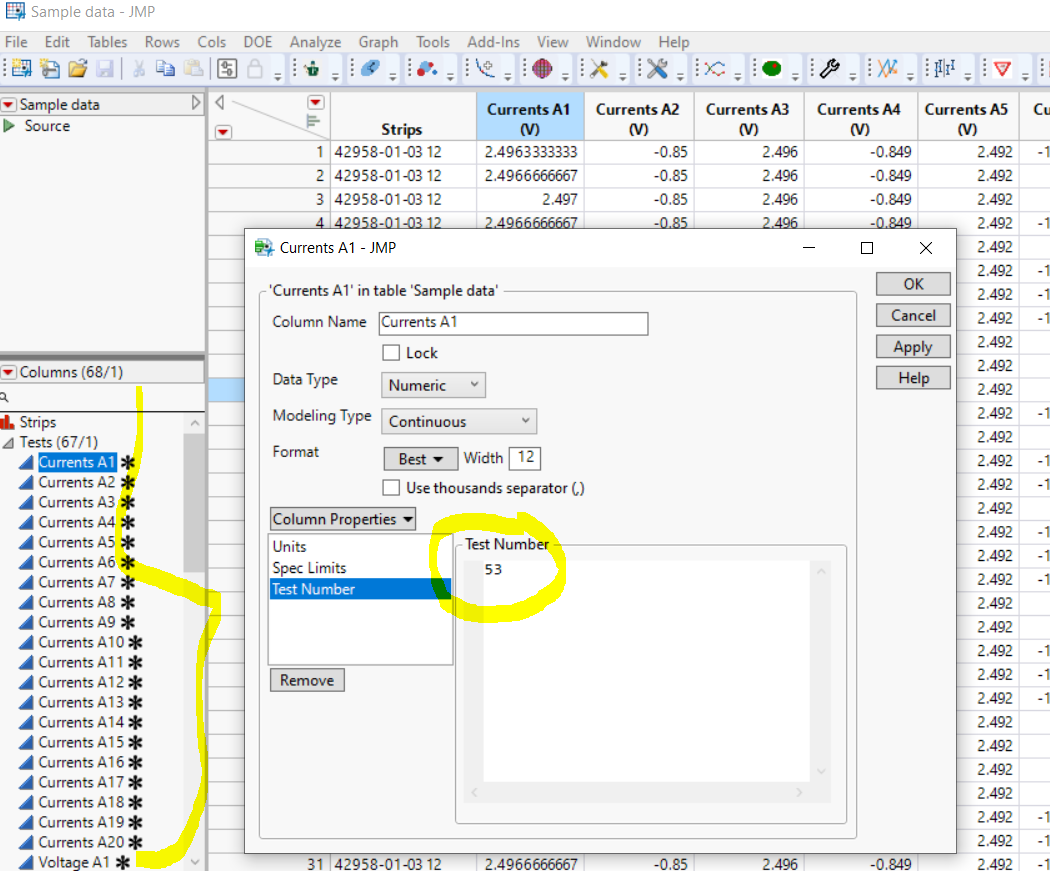The height and width of the screenshot is (871, 1050).
Task: Open the DOE menu
Action: pyautogui.click(x=258, y=42)
